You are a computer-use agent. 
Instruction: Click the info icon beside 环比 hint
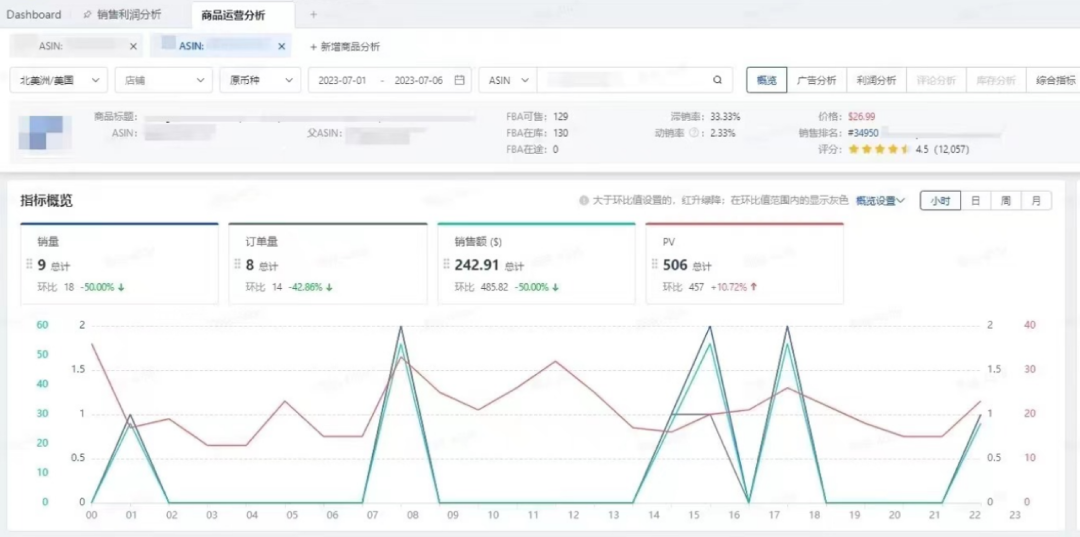coord(583,201)
